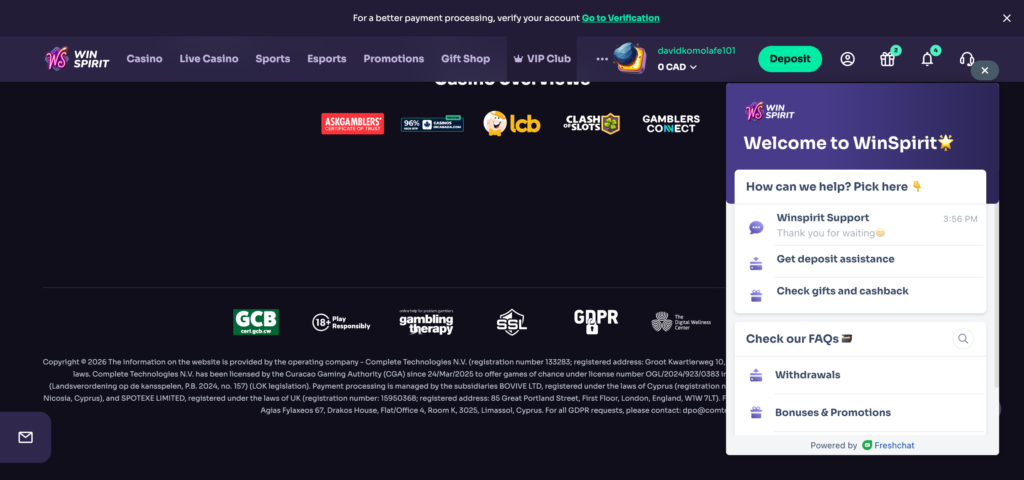The image size is (1024, 480).
Task: Navigate to Esports
Action: coord(327,59)
